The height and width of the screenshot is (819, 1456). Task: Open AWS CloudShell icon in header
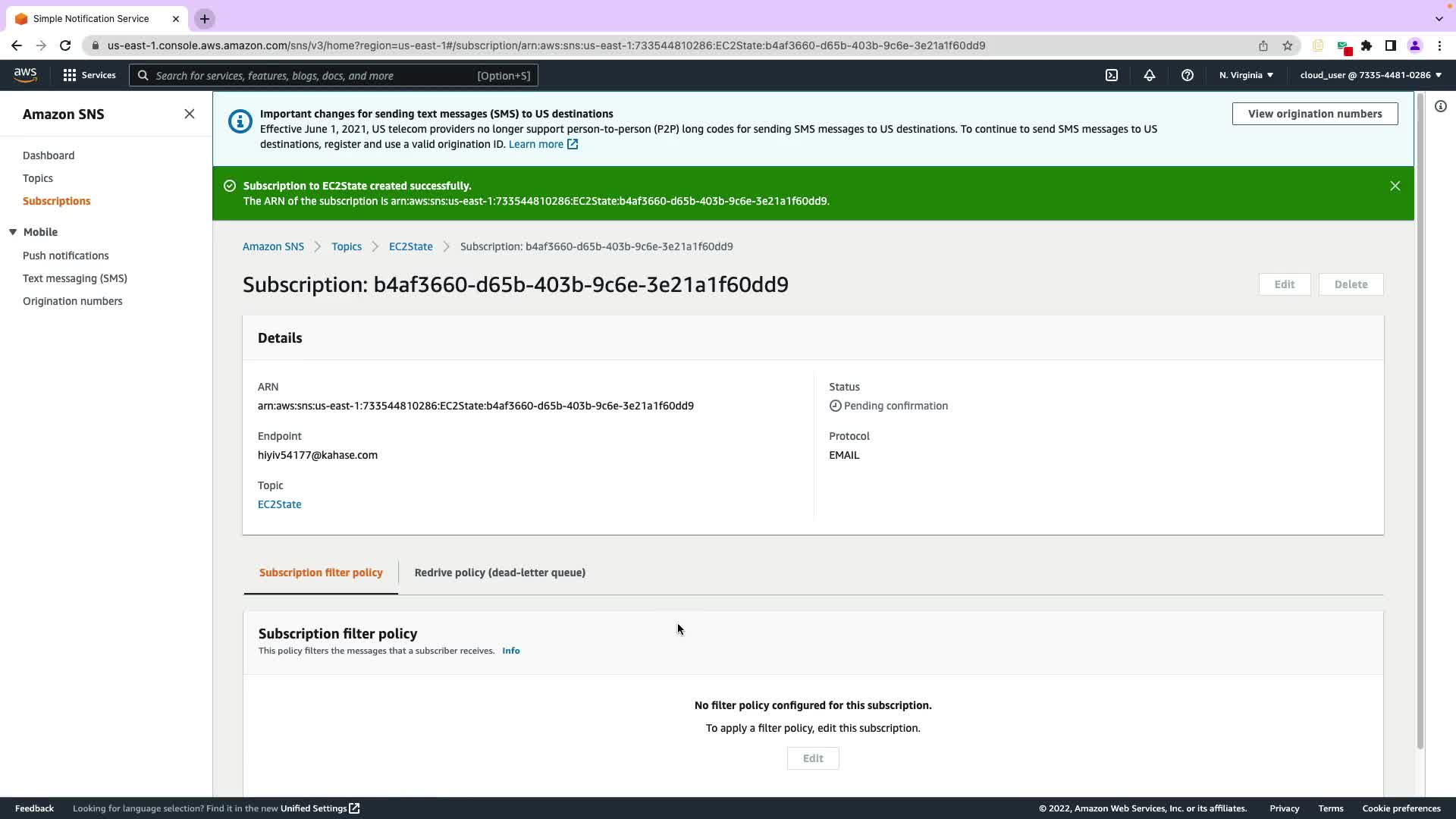coord(1112,75)
